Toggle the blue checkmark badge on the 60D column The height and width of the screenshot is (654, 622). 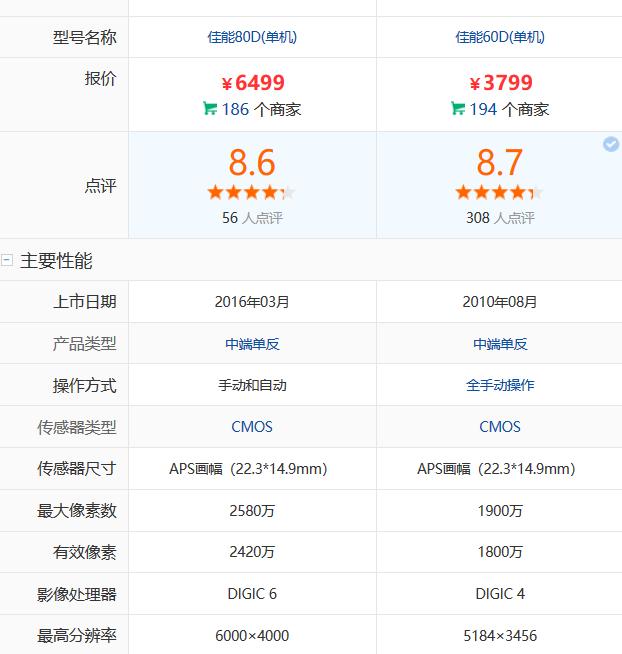point(611,144)
